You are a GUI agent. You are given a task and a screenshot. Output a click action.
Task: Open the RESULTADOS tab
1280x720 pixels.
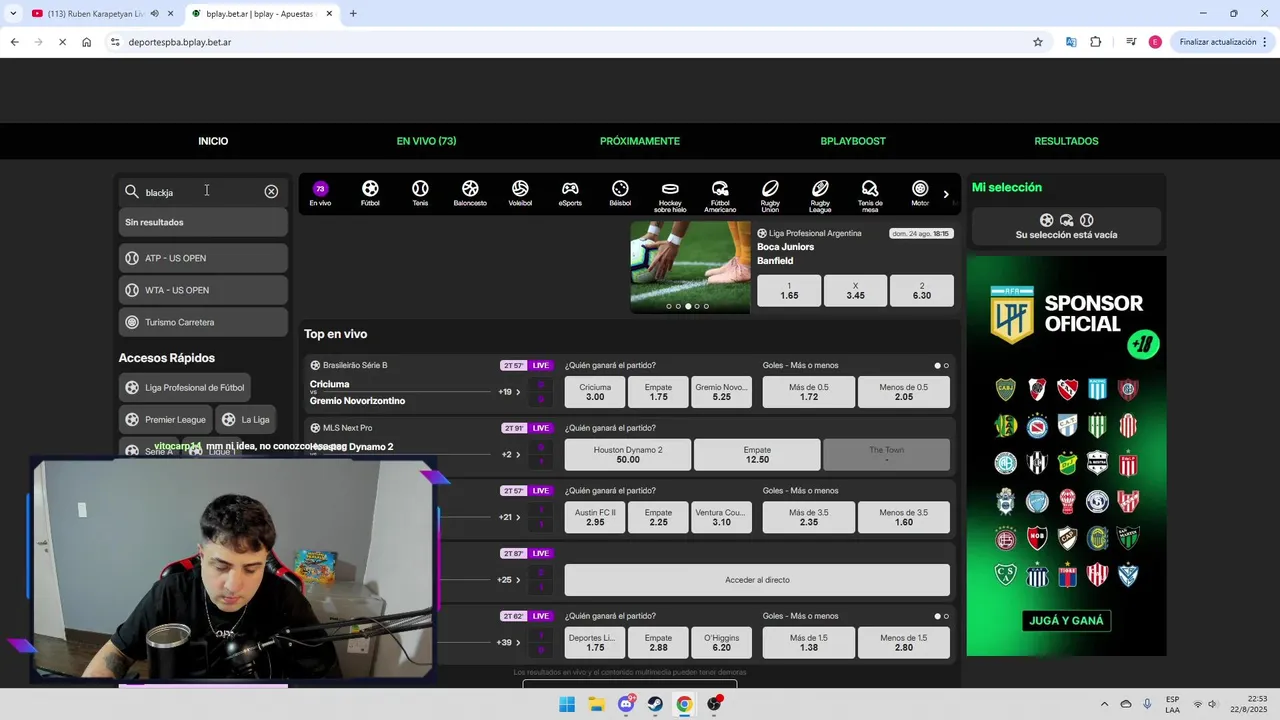pyautogui.click(x=1066, y=141)
